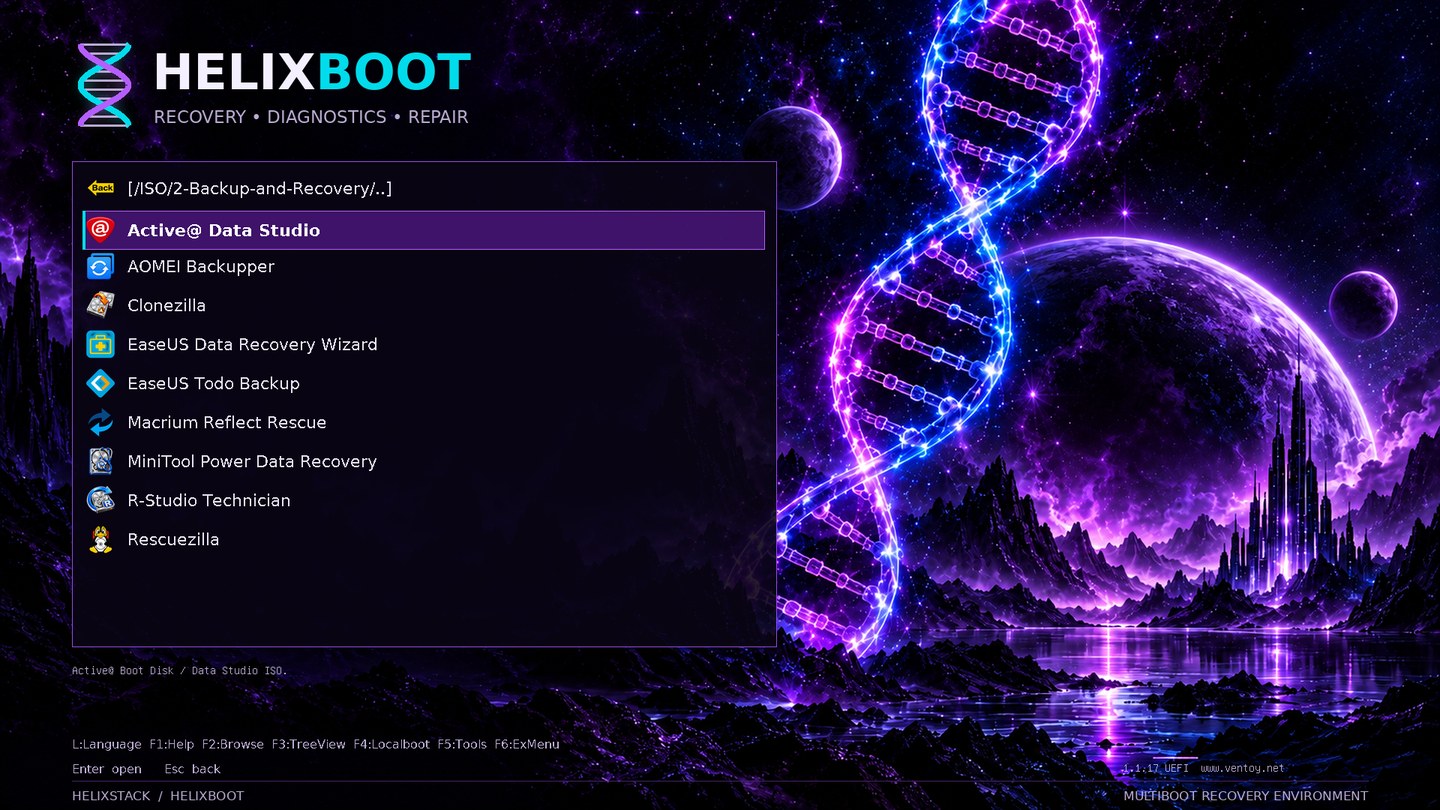1440x810 pixels.
Task: Click the 'Esc back' hint text
Action: 193,769
